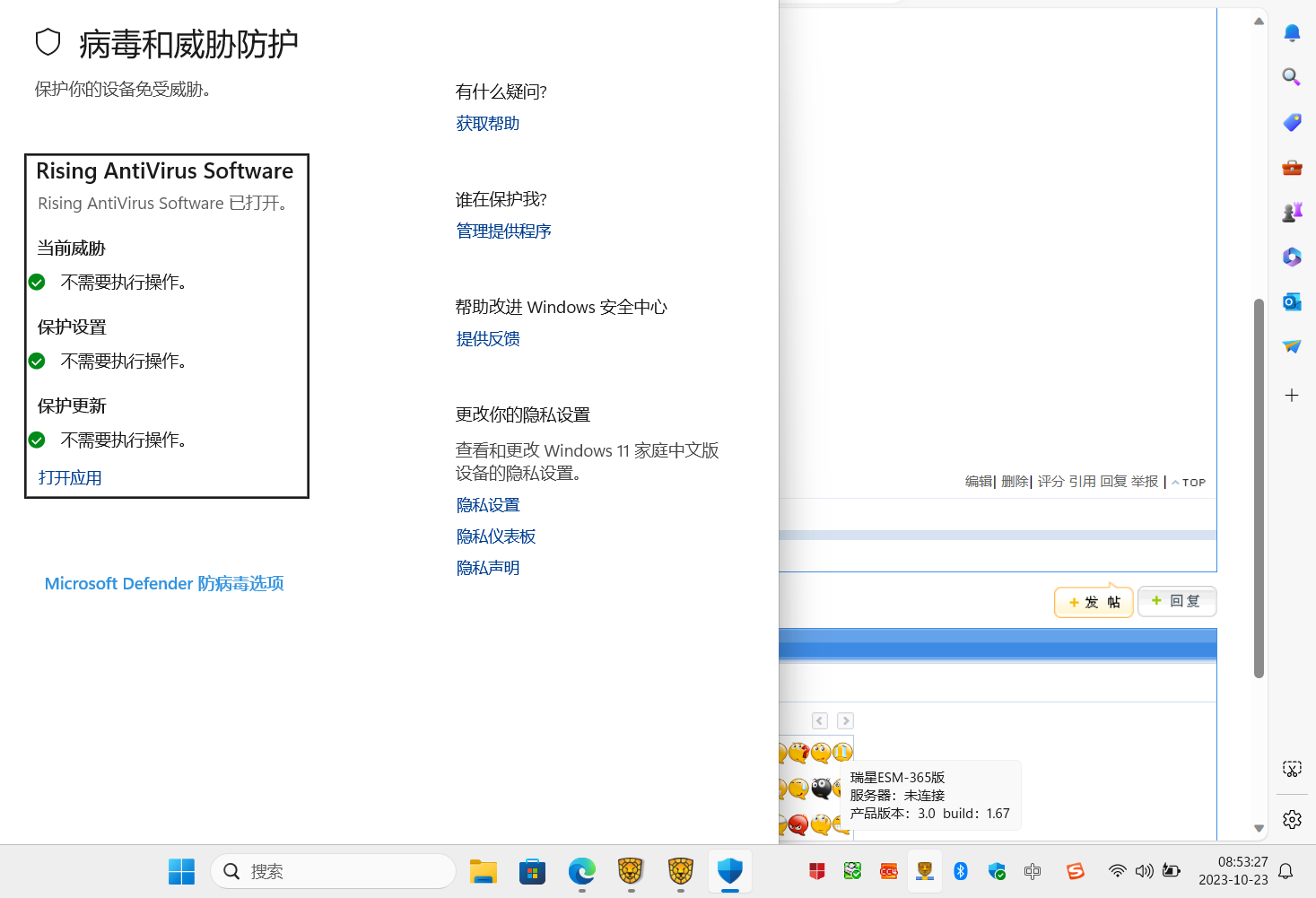
Task: Open 管理提供程序 link
Action: [503, 231]
